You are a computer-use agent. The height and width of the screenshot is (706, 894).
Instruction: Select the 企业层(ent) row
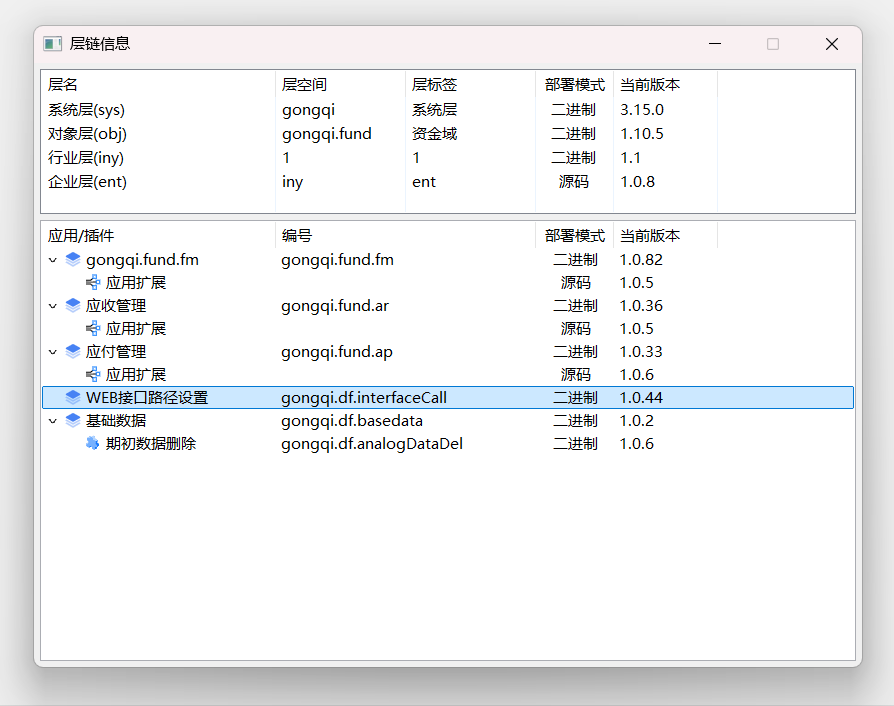point(448,181)
